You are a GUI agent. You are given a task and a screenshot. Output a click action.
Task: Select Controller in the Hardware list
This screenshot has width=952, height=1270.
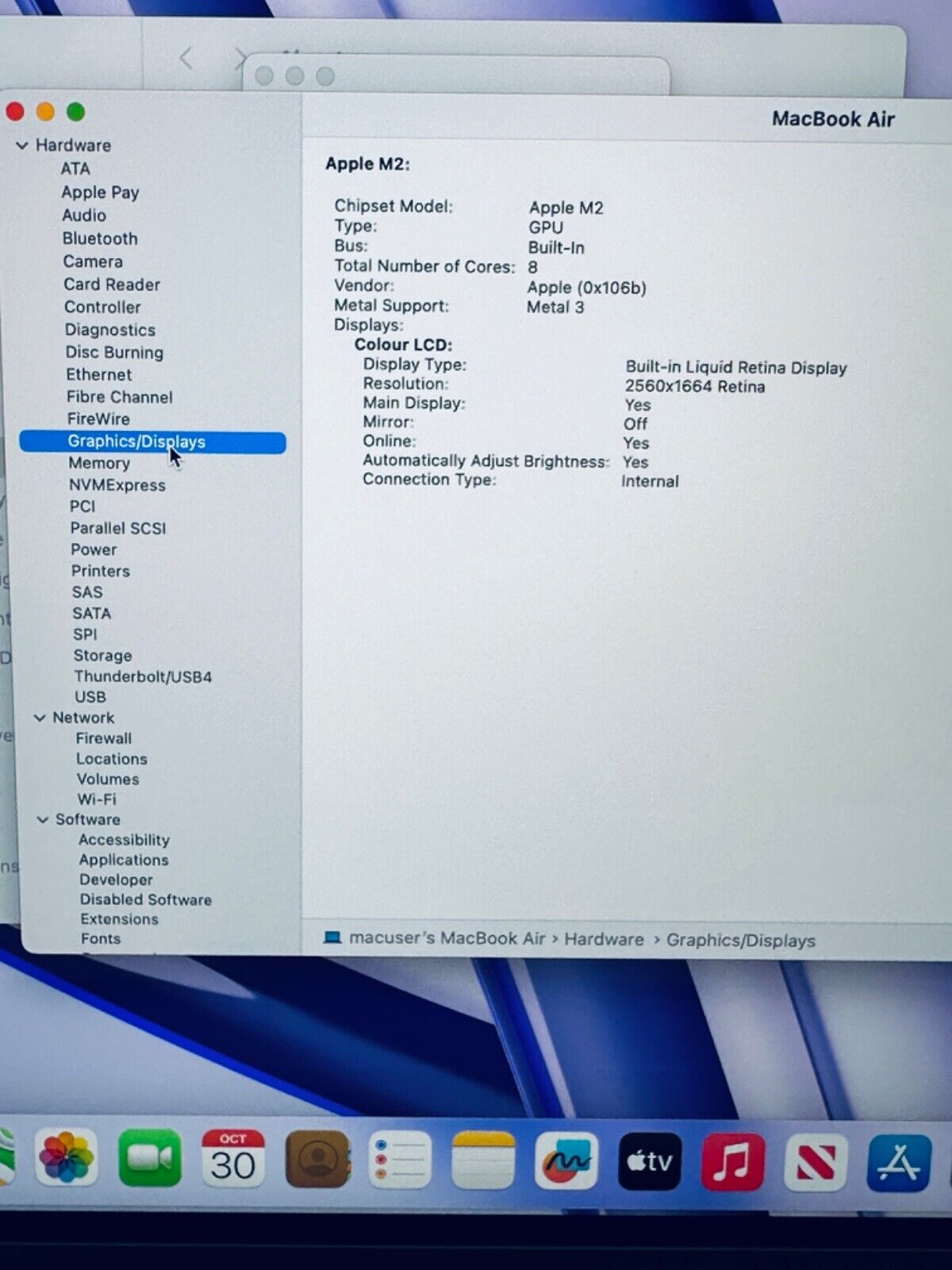(x=102, y=307)
